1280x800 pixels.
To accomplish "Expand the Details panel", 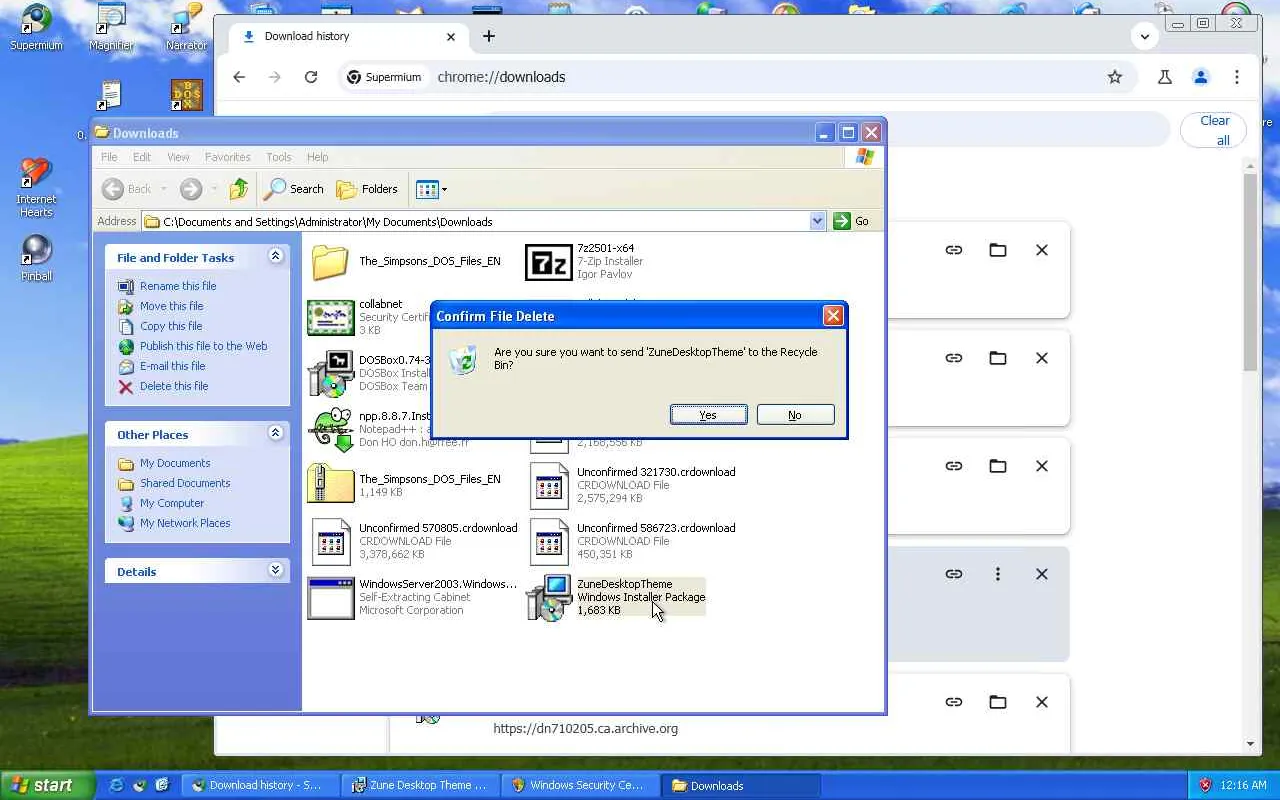I will pyautogui.click(x=275, y=571).
